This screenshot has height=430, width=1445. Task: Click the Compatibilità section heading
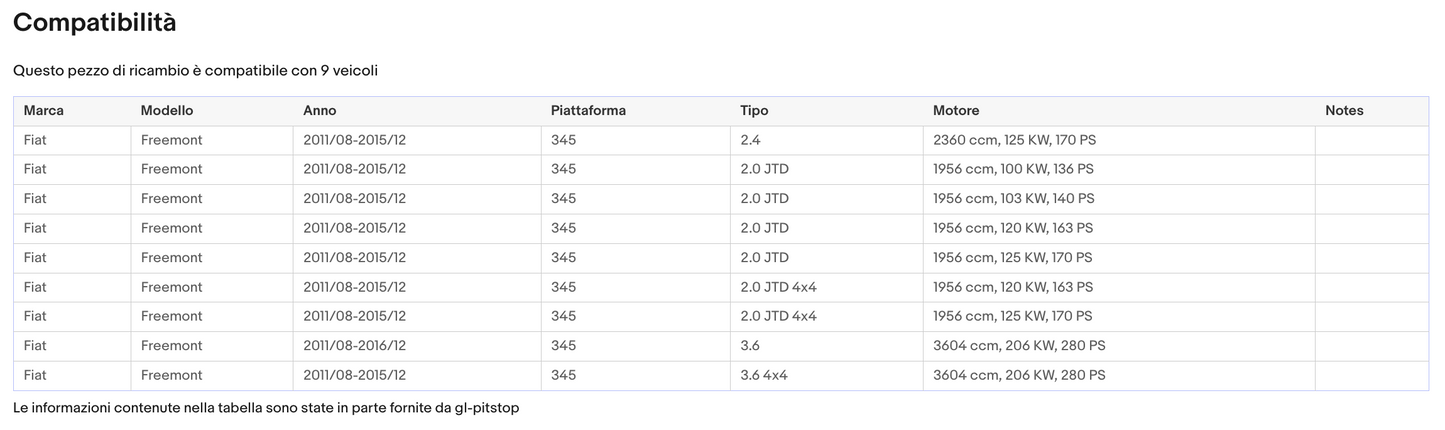(95, 23)
